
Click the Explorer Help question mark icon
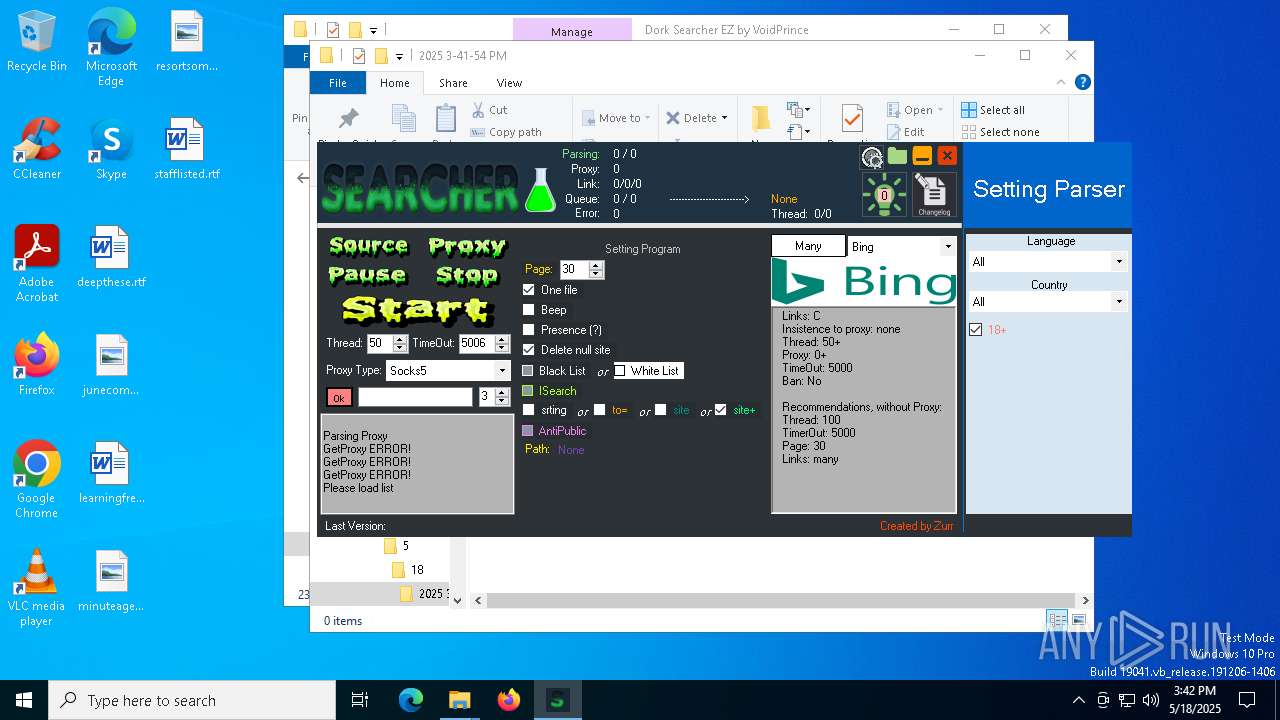[x=1082, y=83]
